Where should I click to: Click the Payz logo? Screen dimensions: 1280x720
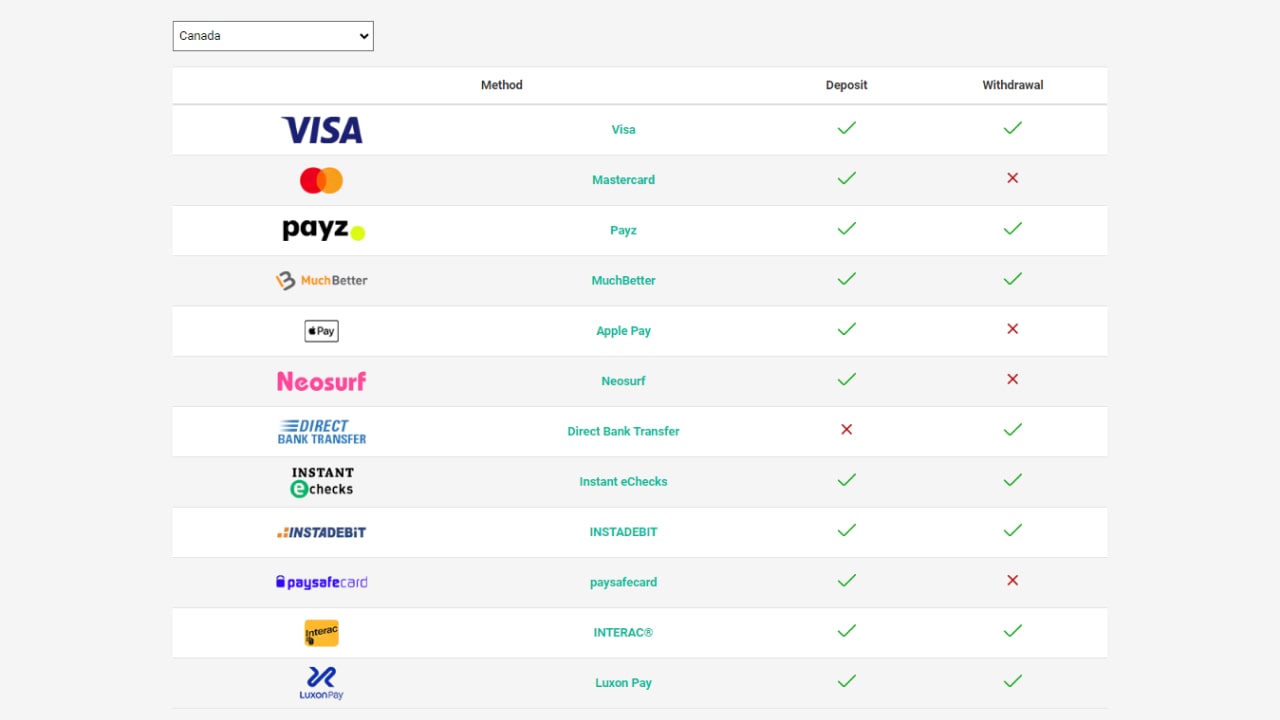click(323, 231)
